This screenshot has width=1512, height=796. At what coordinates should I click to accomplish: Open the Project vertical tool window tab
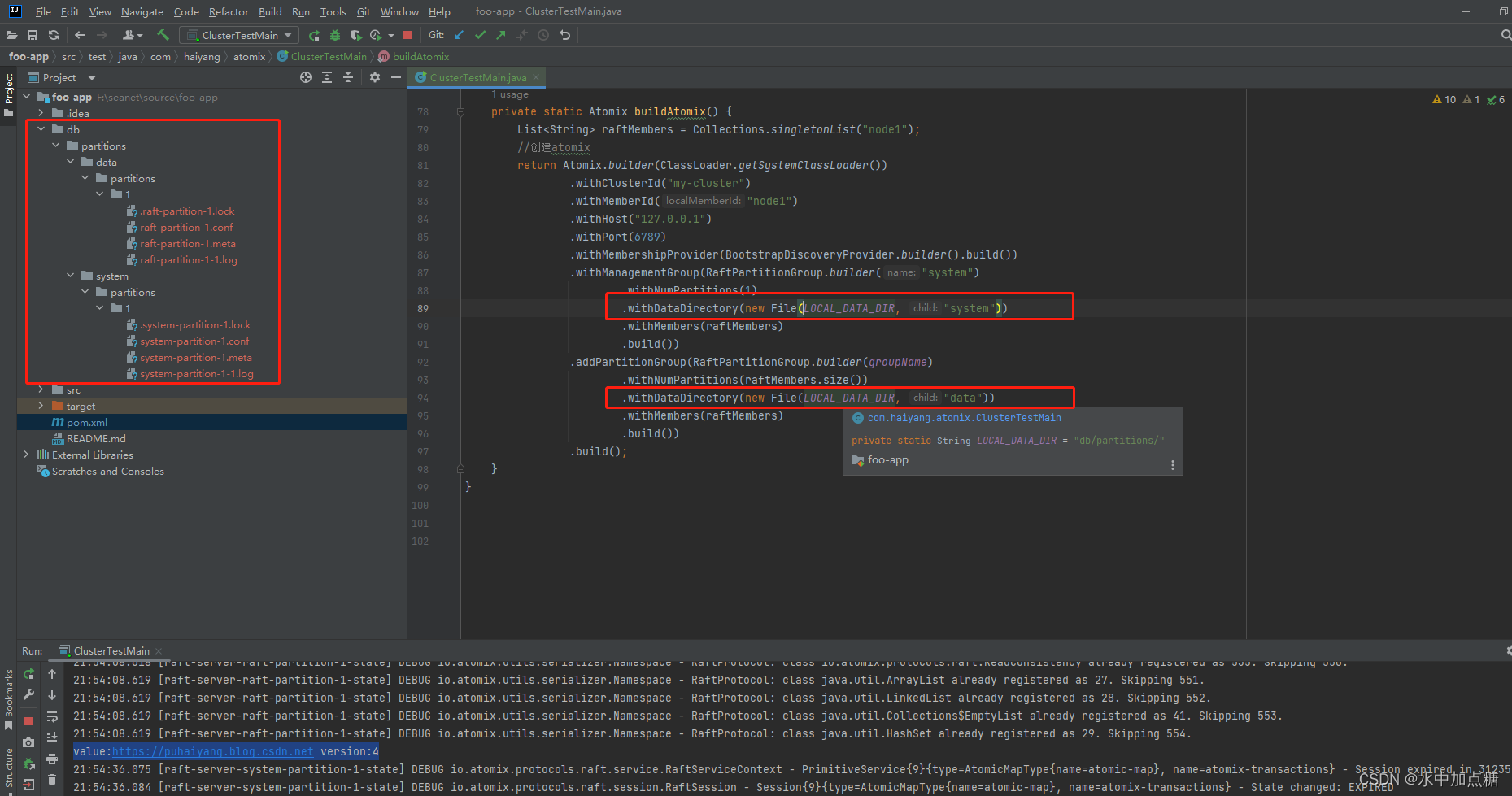coord(8,94)
